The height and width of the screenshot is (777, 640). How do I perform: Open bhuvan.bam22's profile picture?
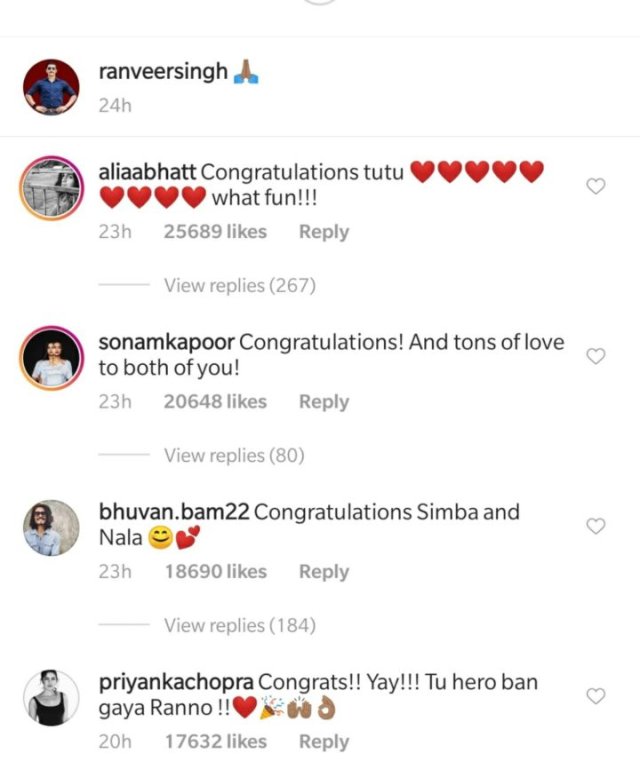point(51,527)
